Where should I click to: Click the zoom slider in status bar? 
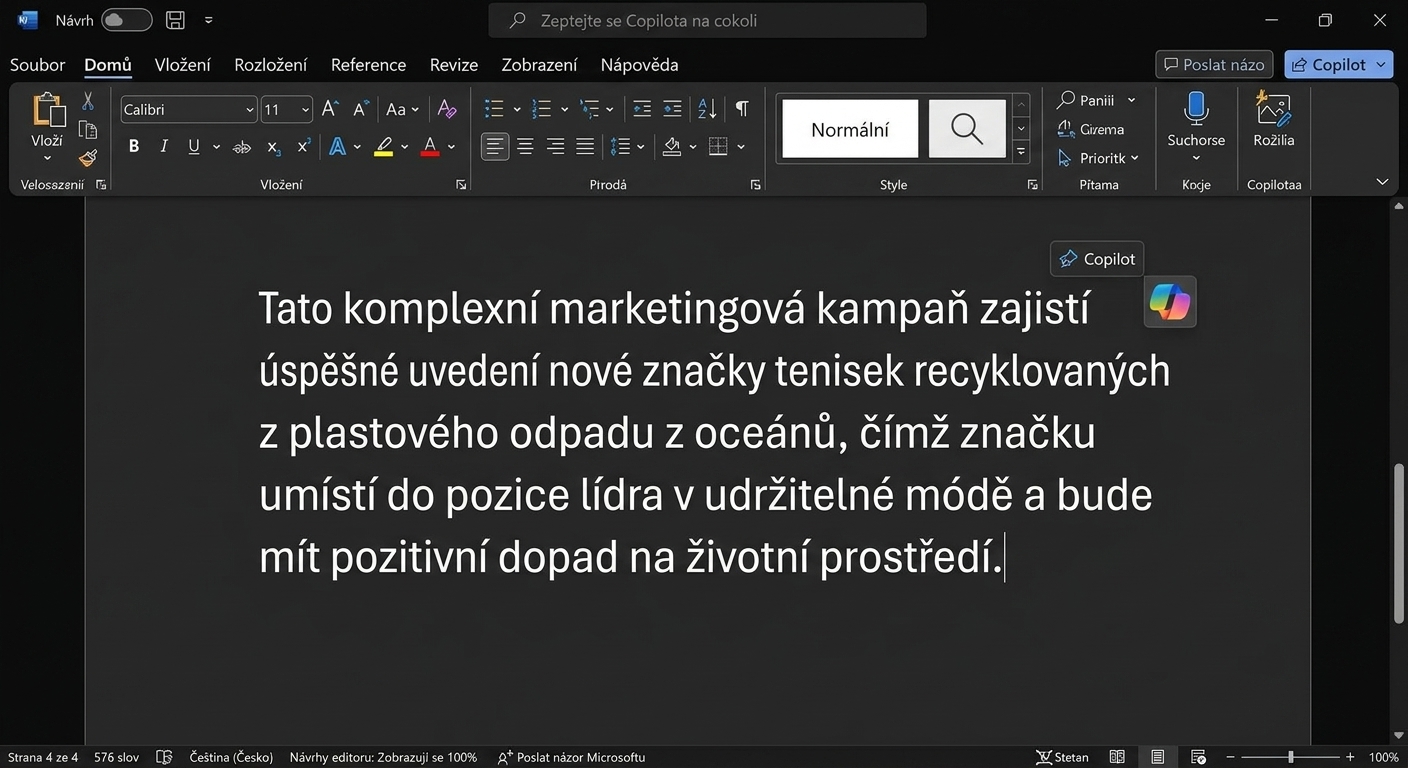click(x=1290, y=757)
